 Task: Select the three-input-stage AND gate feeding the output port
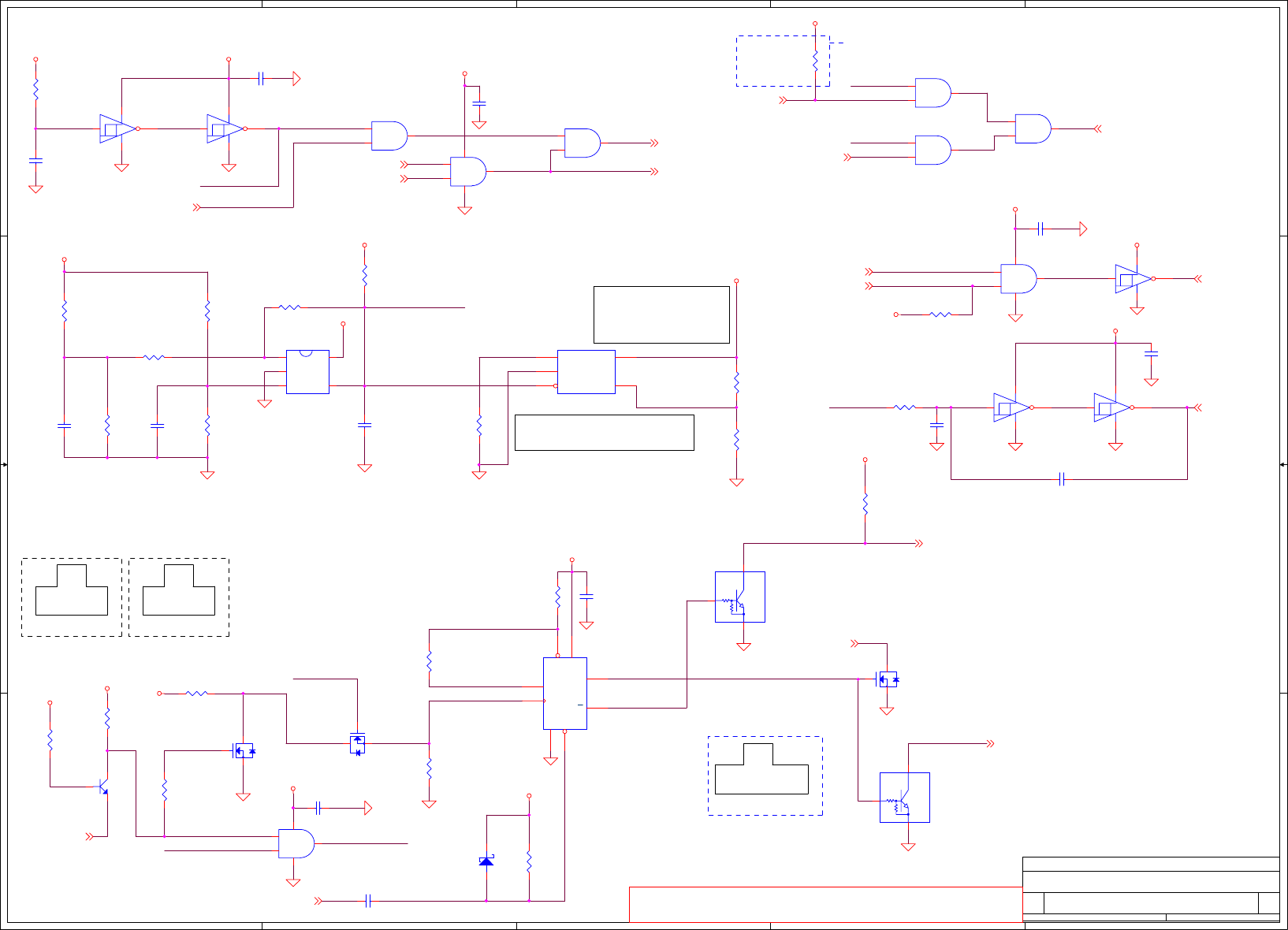click(1033, 128)
